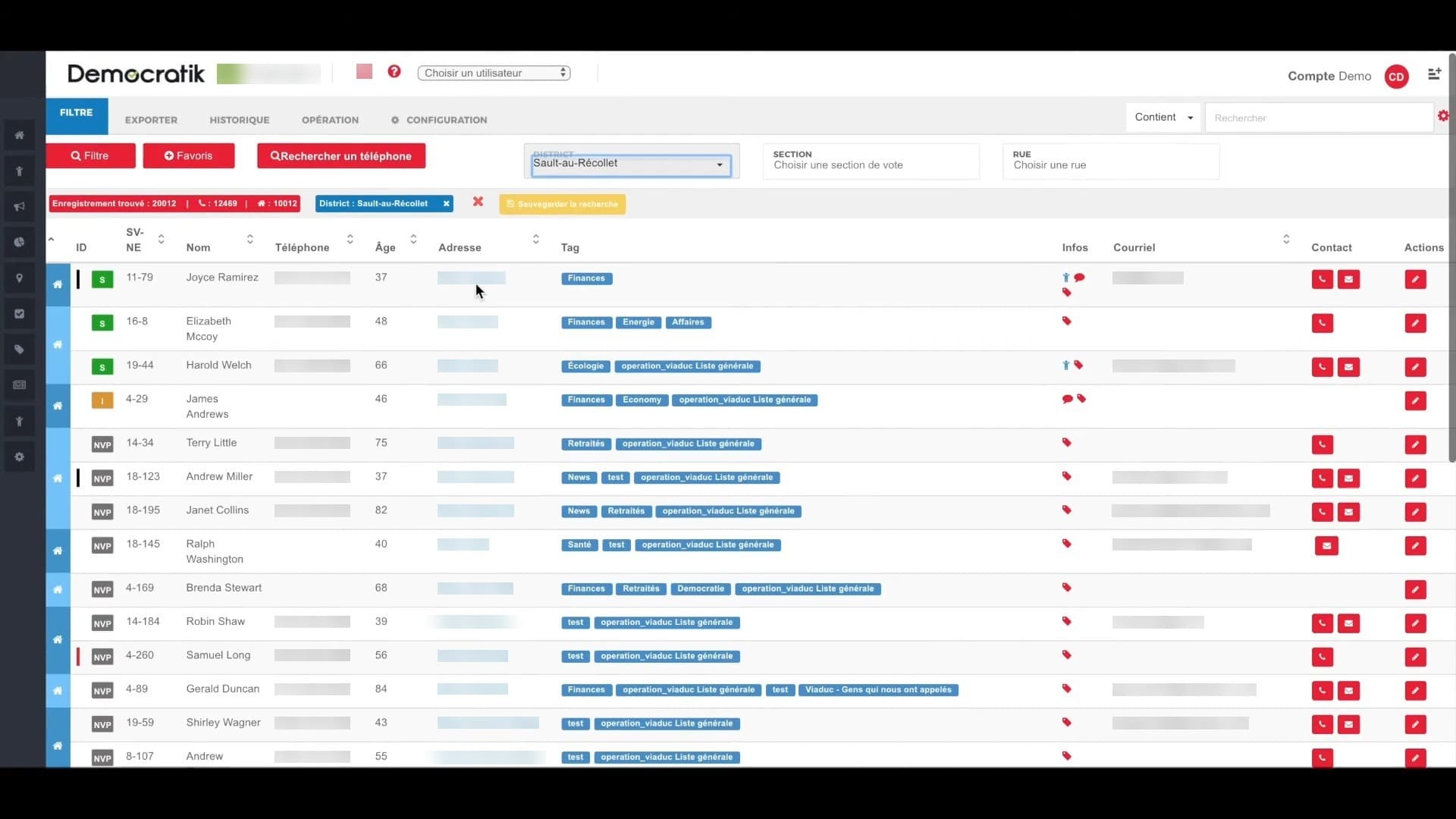Viewport: 1456px width, 819px height.
Task: Click the email icon for Gerald Duncan
Action: (1348, 691)
